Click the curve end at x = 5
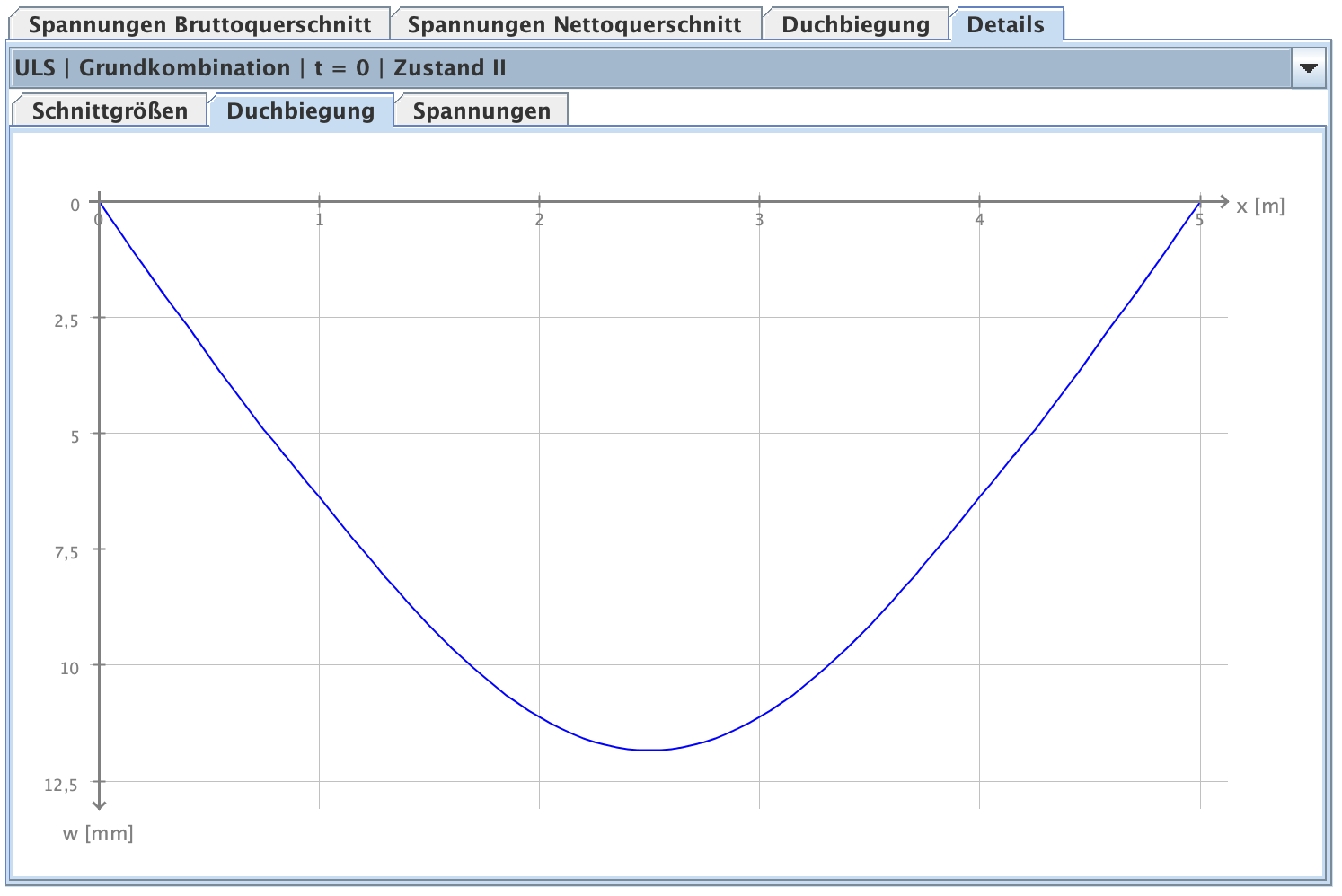 1200,202
